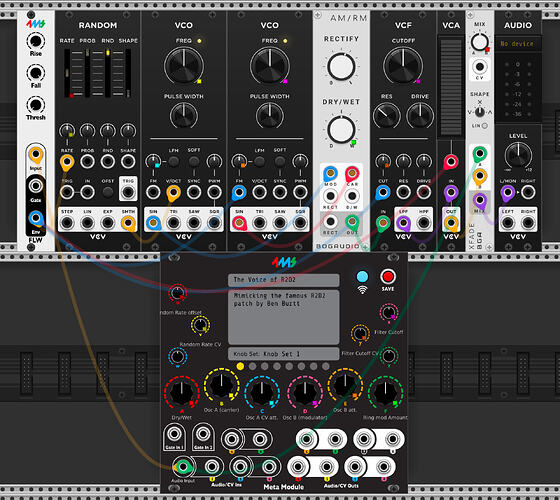
Task: Toggle the LFM button on the second VCO
Action: point(259,161)
